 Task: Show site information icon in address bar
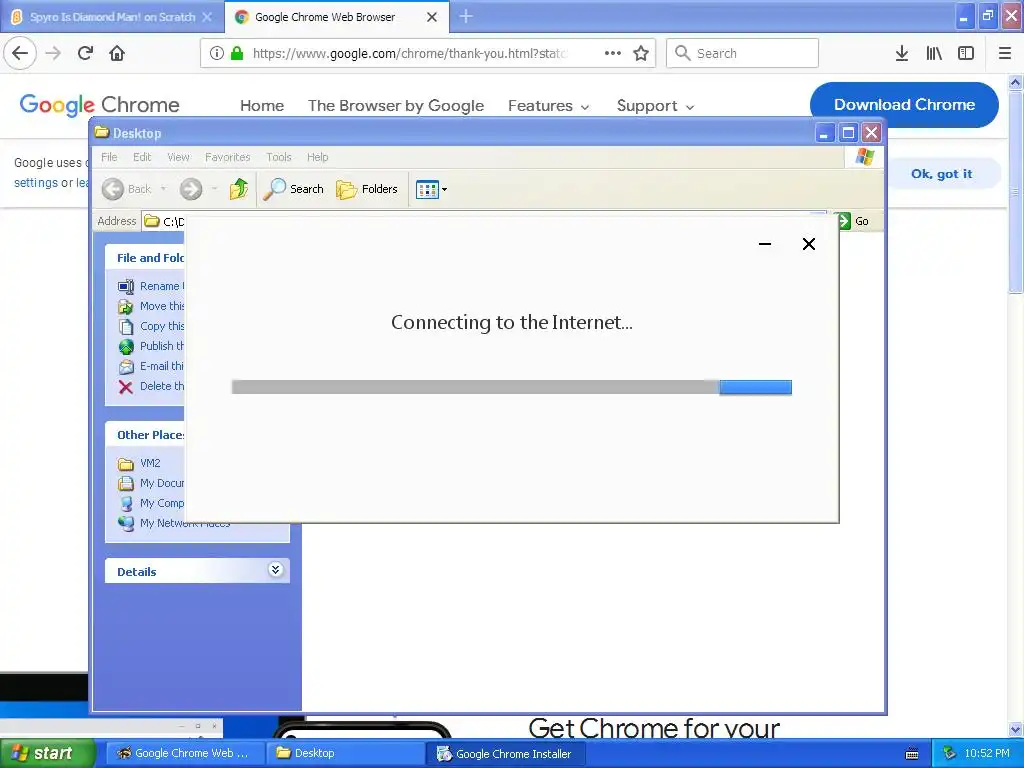click(217, 53)
